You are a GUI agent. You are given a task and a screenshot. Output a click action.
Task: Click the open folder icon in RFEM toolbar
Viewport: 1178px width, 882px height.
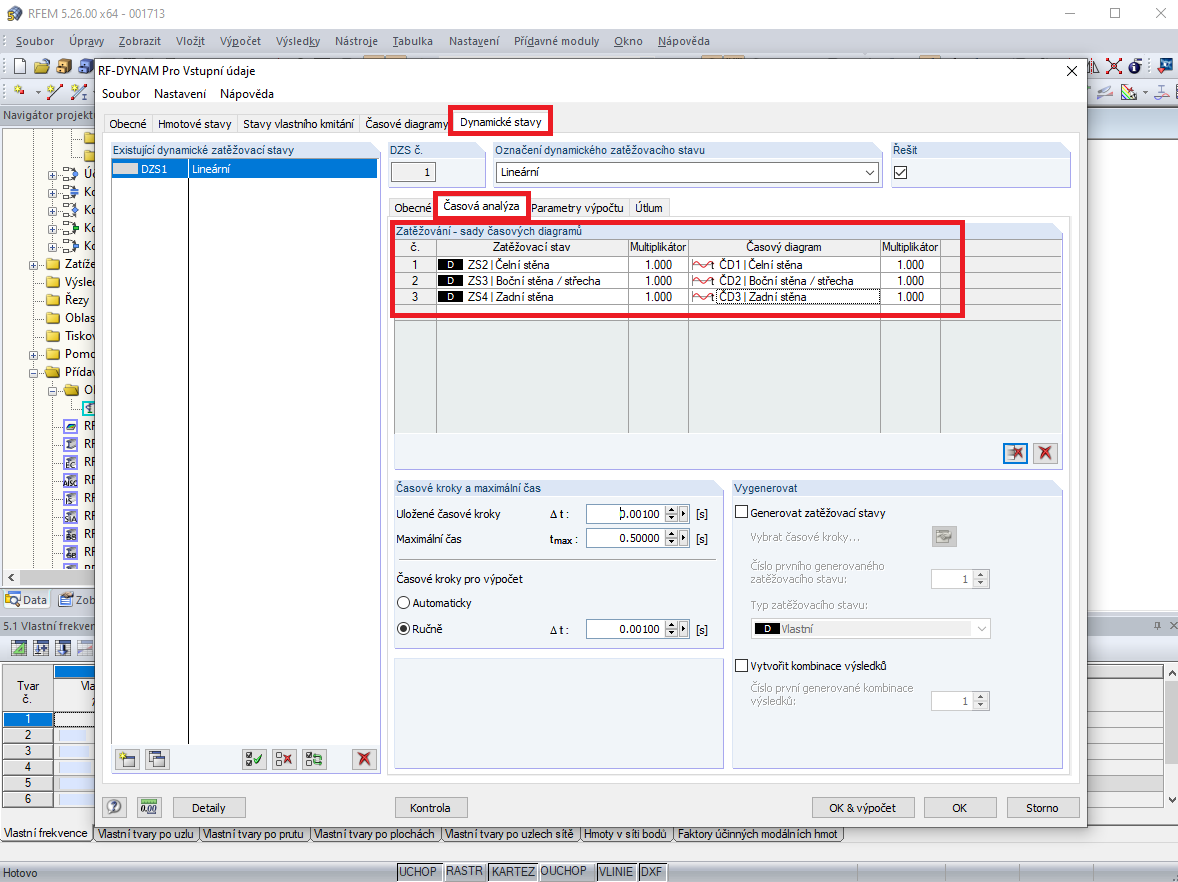click(x=42, y=67)
